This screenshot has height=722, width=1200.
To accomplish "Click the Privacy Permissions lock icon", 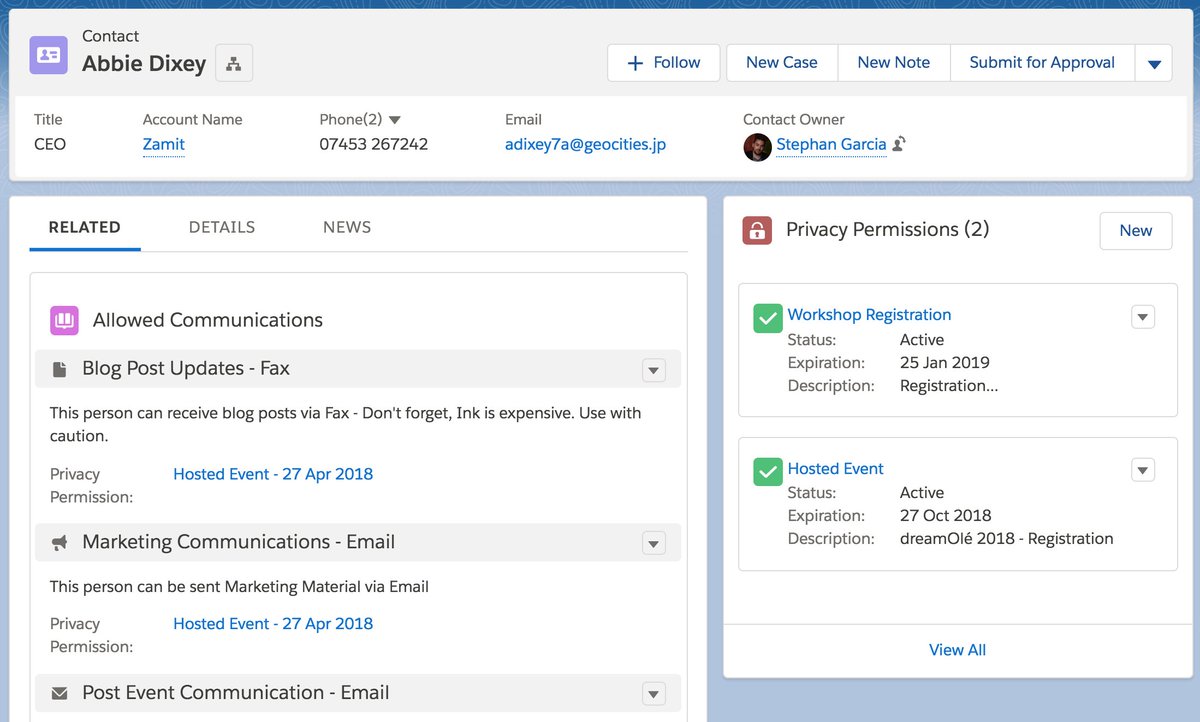I will (x=757, y=230).
